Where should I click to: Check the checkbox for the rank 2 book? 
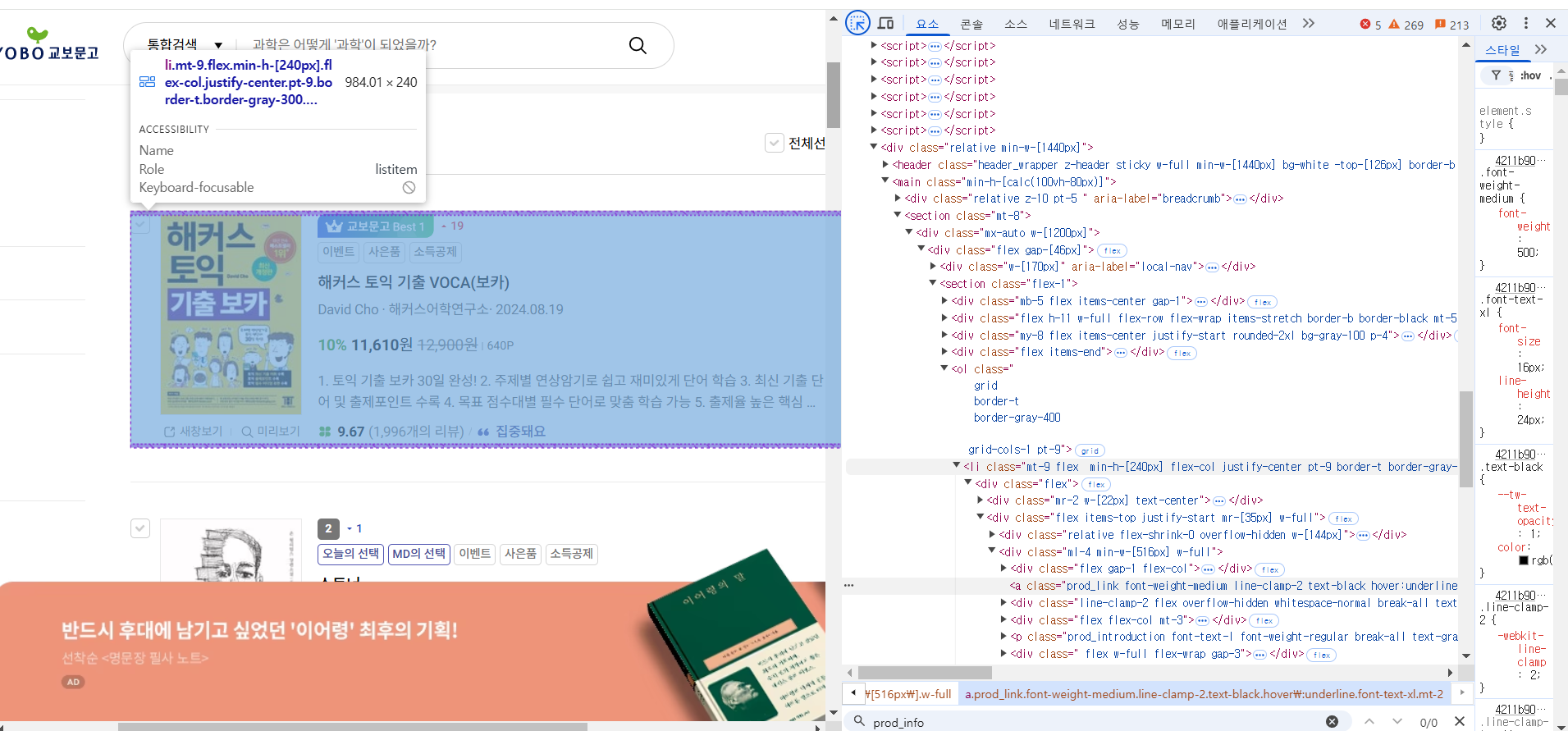click(140, 528)
